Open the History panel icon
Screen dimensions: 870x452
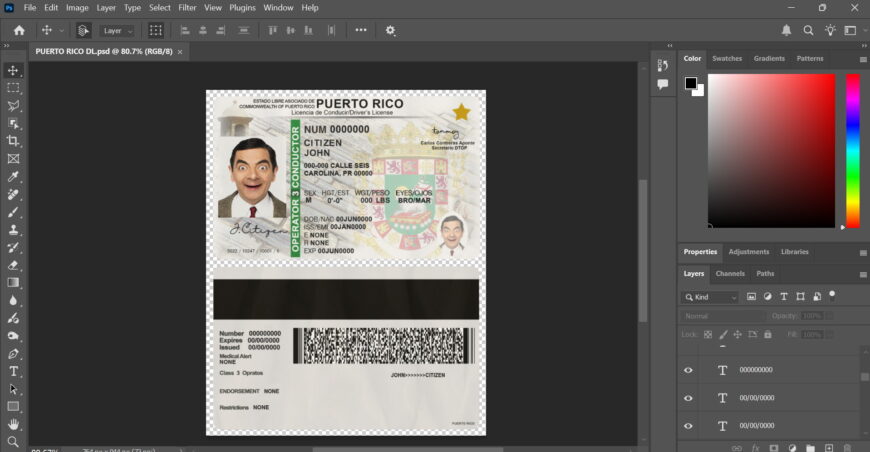click(662, 65)
